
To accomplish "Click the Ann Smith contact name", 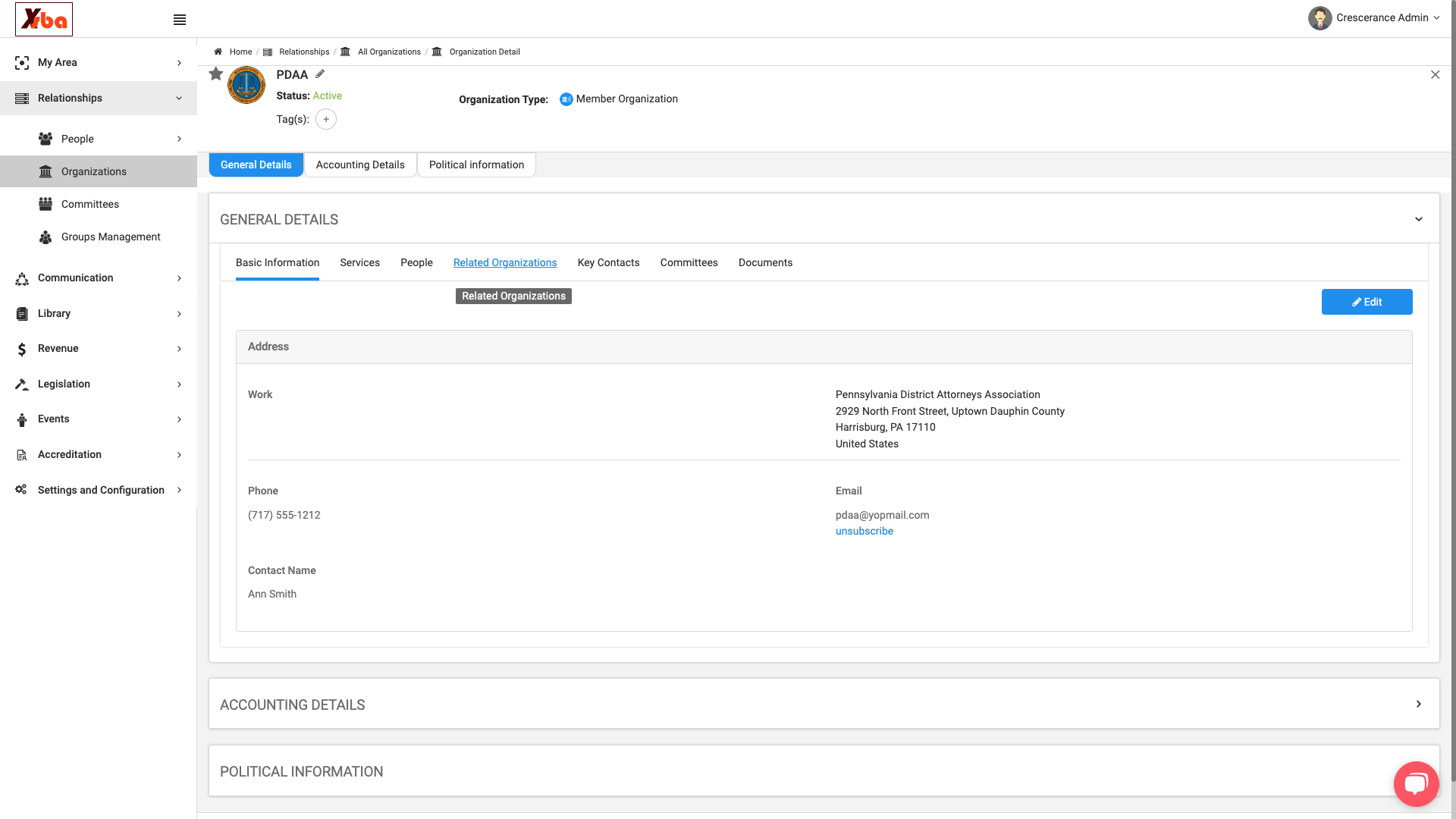I will coord(272,594).
